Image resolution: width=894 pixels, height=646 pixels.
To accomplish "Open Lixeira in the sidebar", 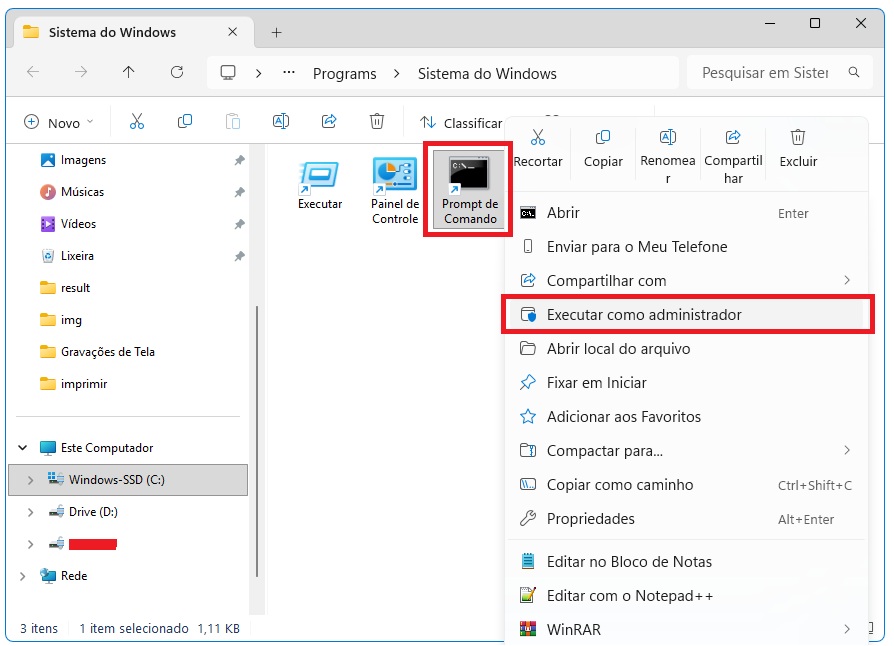I will [78, 256].
